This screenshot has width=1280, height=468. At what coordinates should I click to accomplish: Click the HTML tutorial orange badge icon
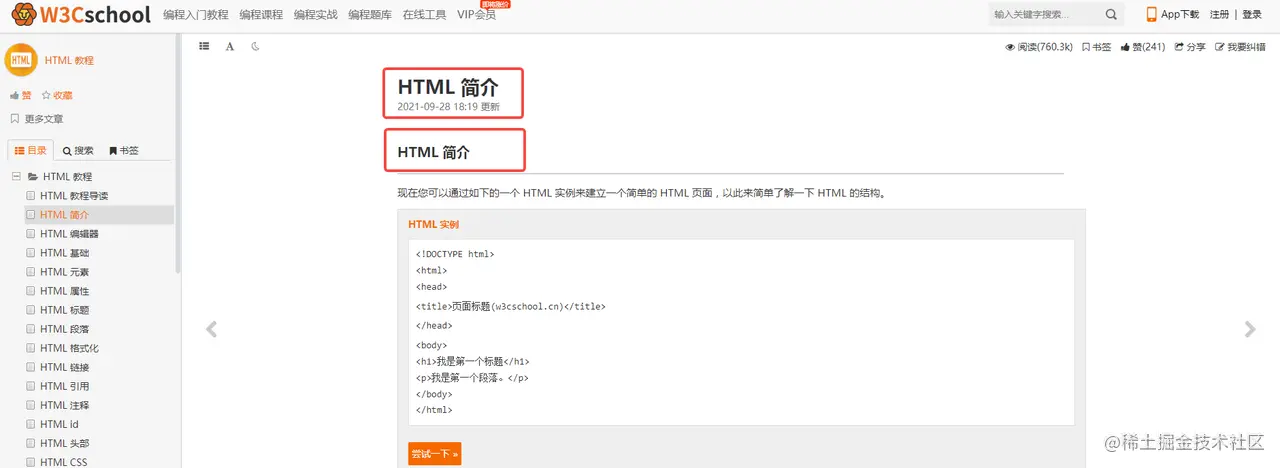(21, 60)
